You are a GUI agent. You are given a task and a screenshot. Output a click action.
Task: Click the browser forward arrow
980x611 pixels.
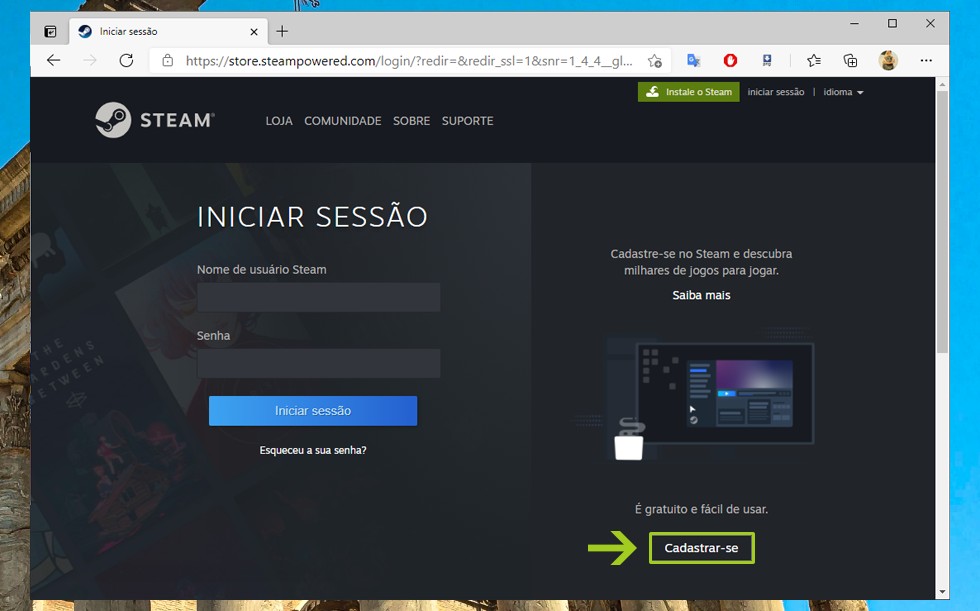click(x=90, y=61)
